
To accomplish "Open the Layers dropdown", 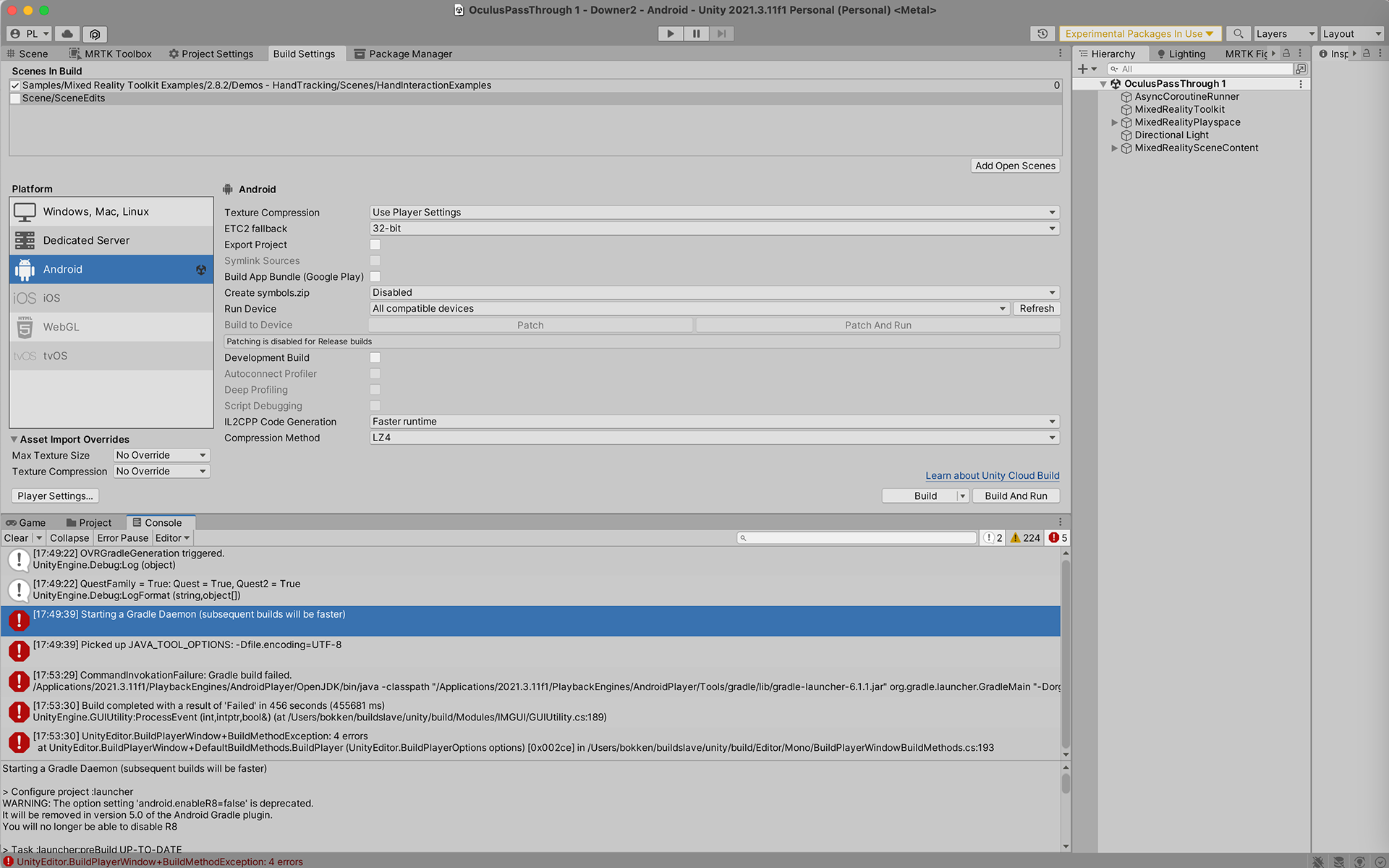I will coord(1285,33).
